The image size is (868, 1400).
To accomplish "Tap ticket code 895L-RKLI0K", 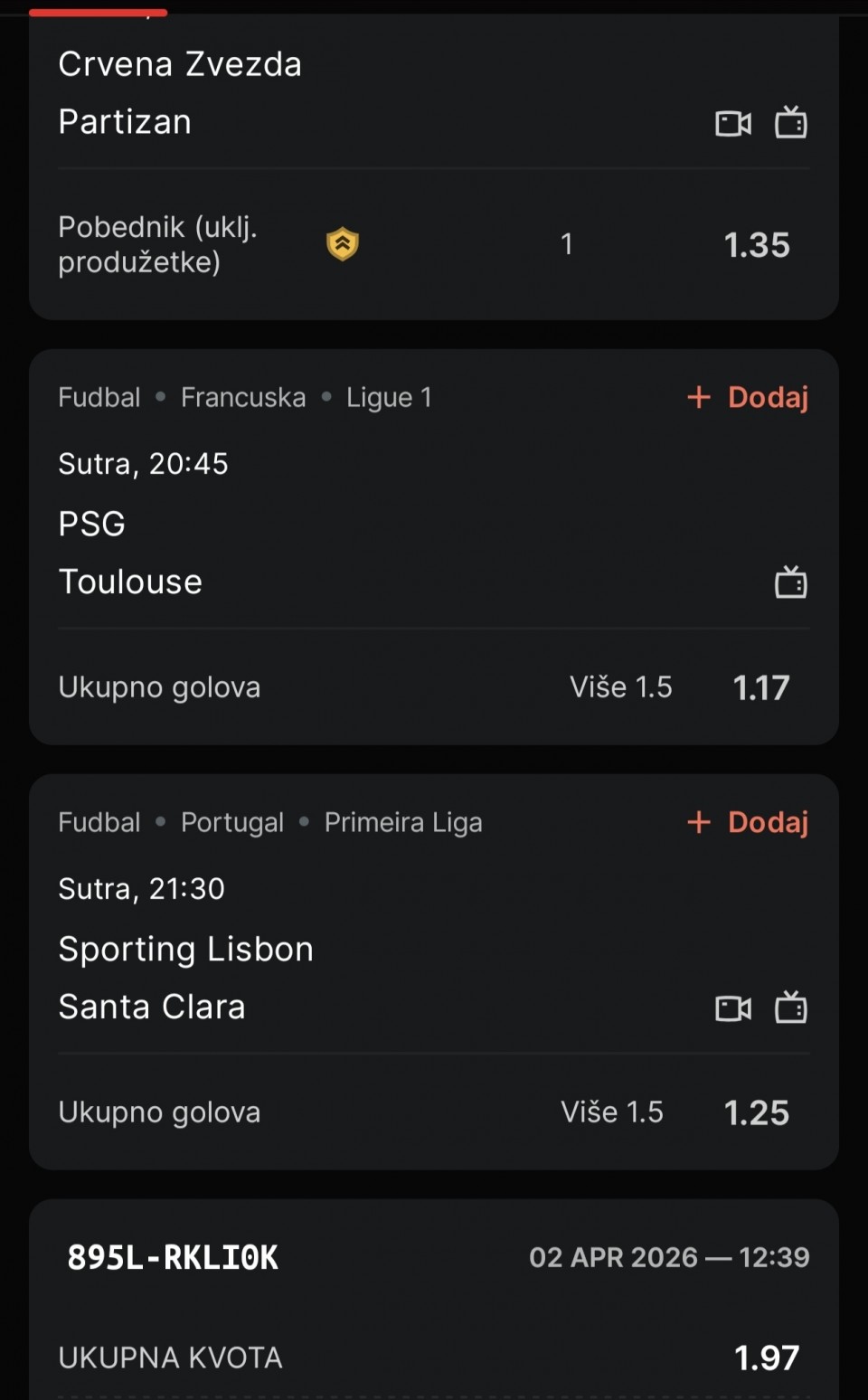I will coord(173,1258).
